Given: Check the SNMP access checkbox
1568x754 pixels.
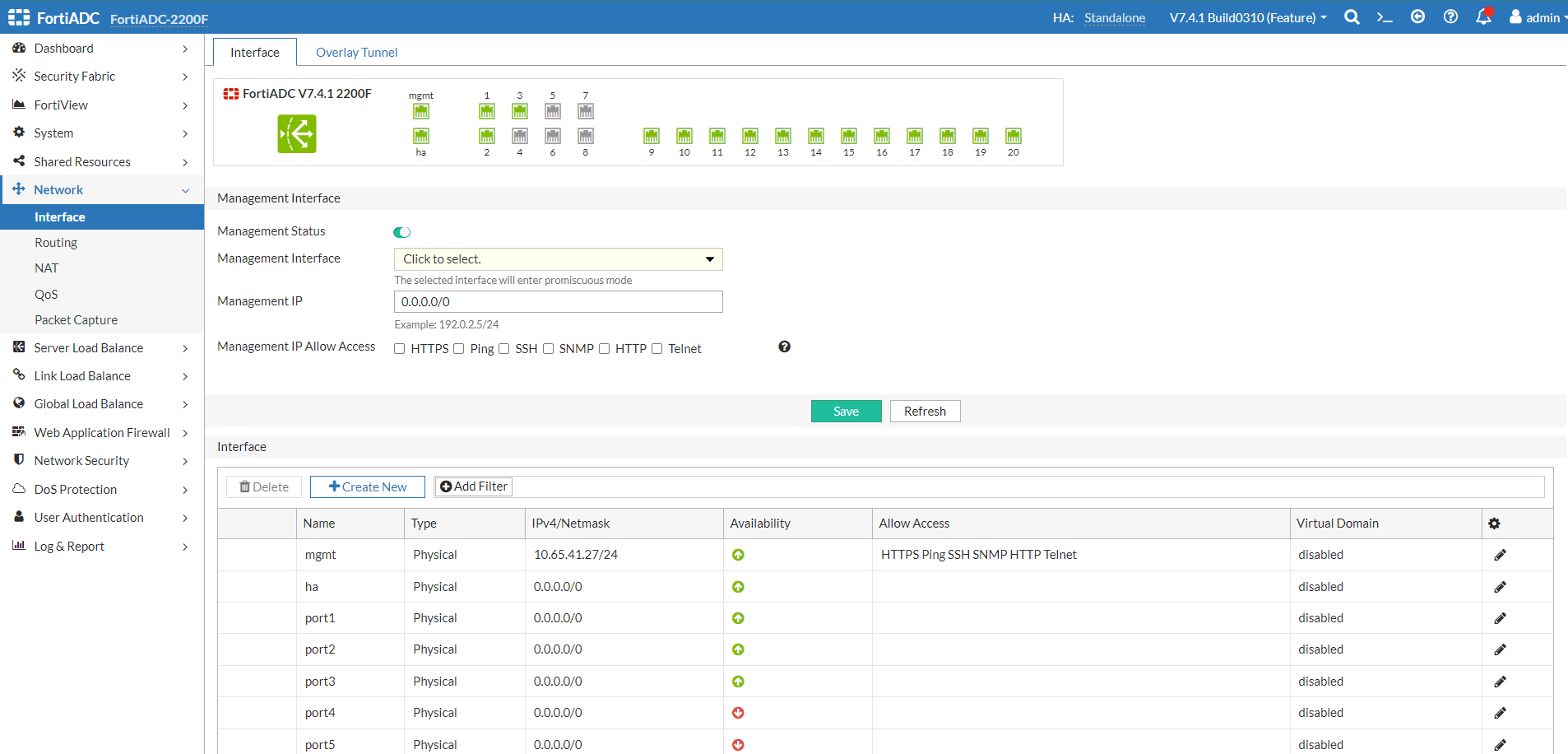Looking at the screenshot, I should 548,348.
